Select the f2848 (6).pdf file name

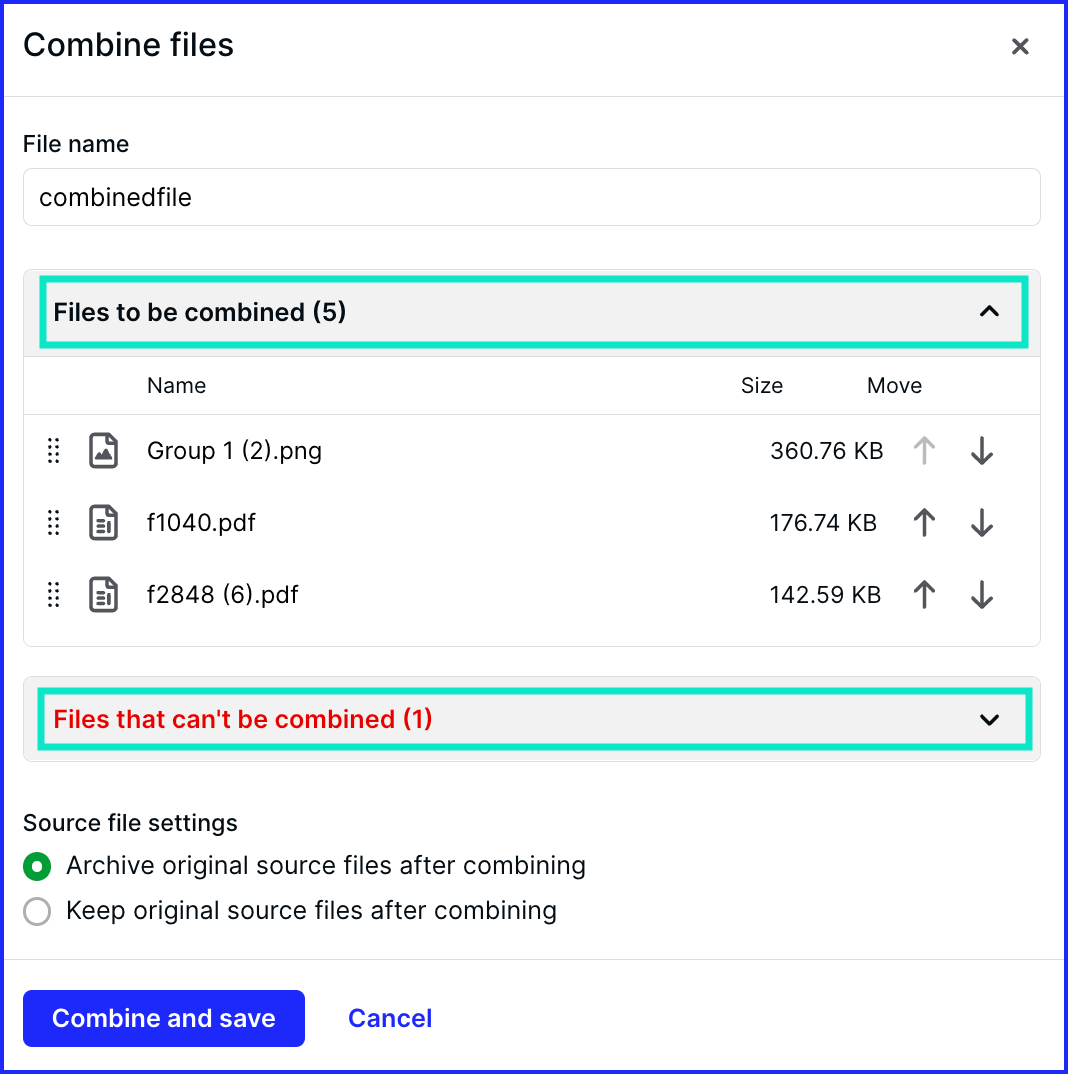click(223, 595)
